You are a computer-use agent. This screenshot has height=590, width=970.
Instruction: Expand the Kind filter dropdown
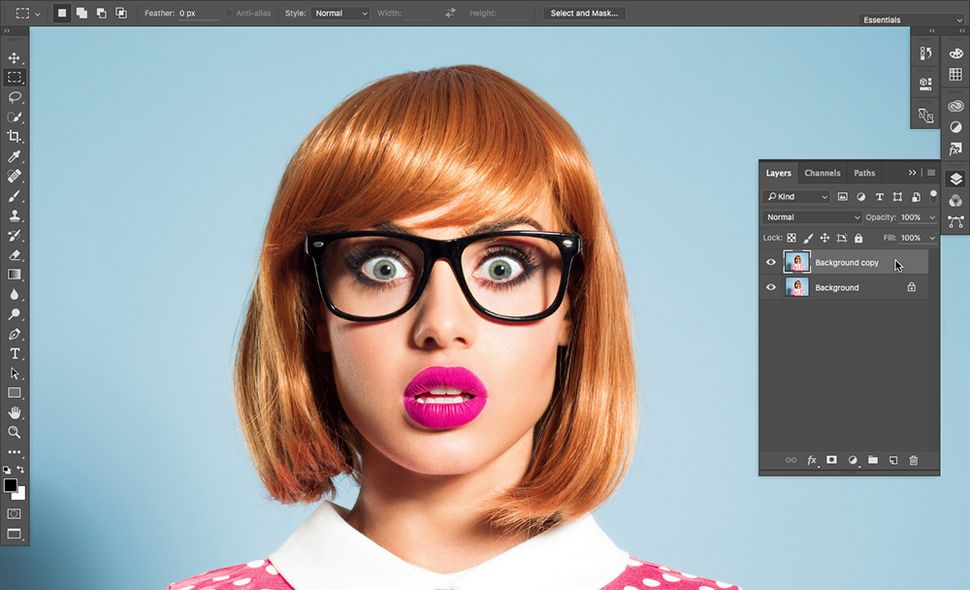click(795, 196)
